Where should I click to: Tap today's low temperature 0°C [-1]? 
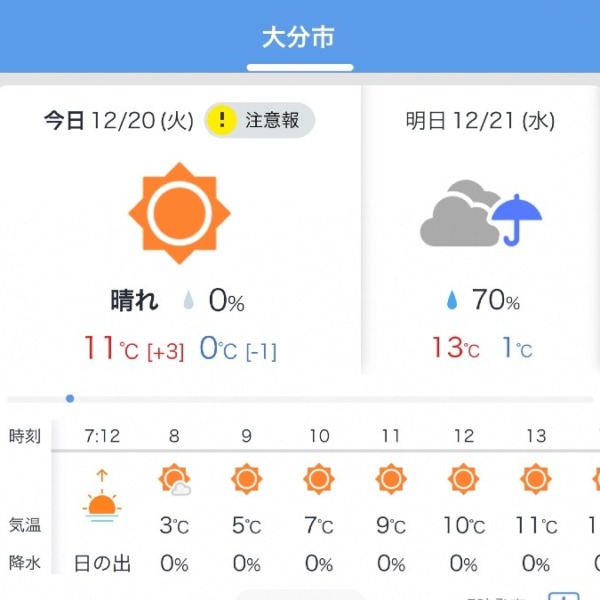[238, 349]
